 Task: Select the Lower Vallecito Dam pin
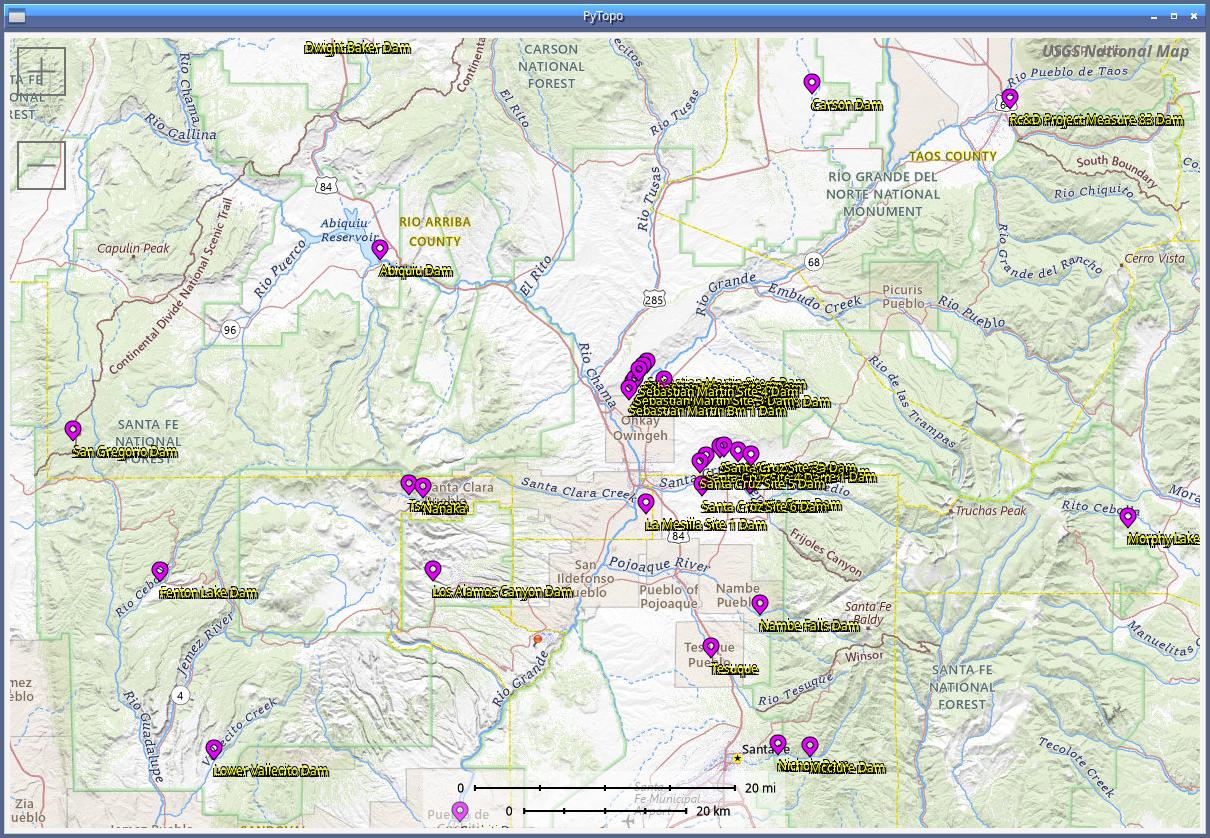pos(214,749)
